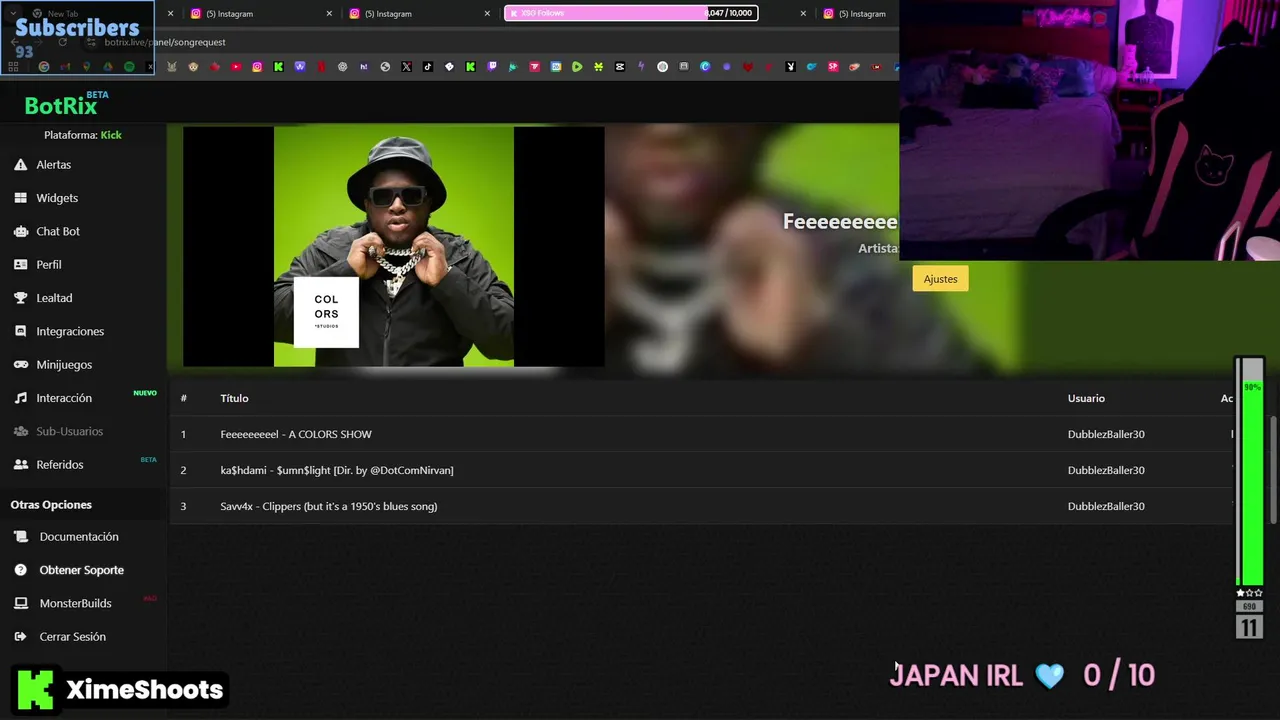Screen dimensions: 1280x720
Task: Click the Perfil card icon
Action: tap(20, 264)
